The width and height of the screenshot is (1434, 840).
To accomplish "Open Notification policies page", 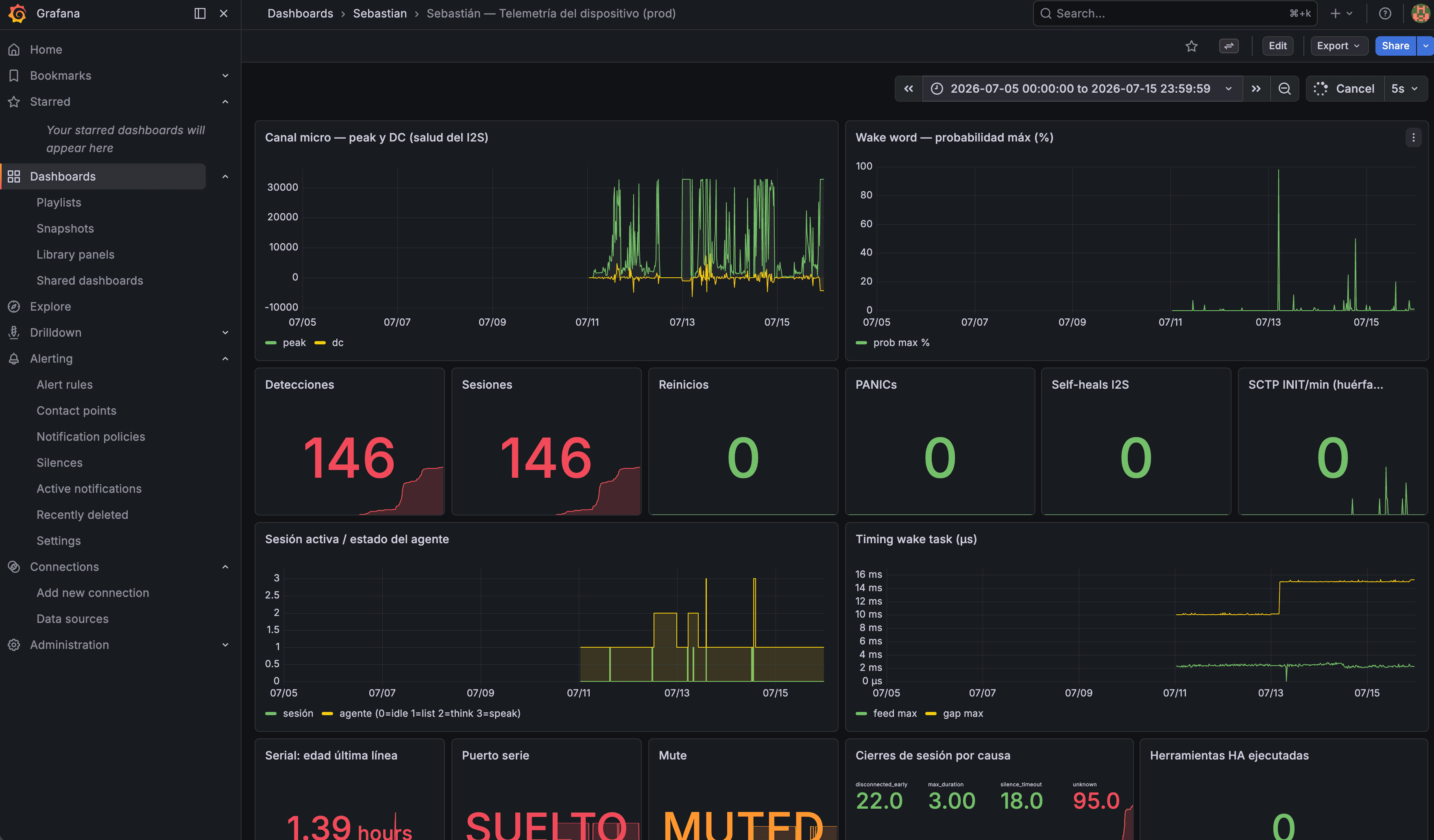I will click(x=90, y=437).
